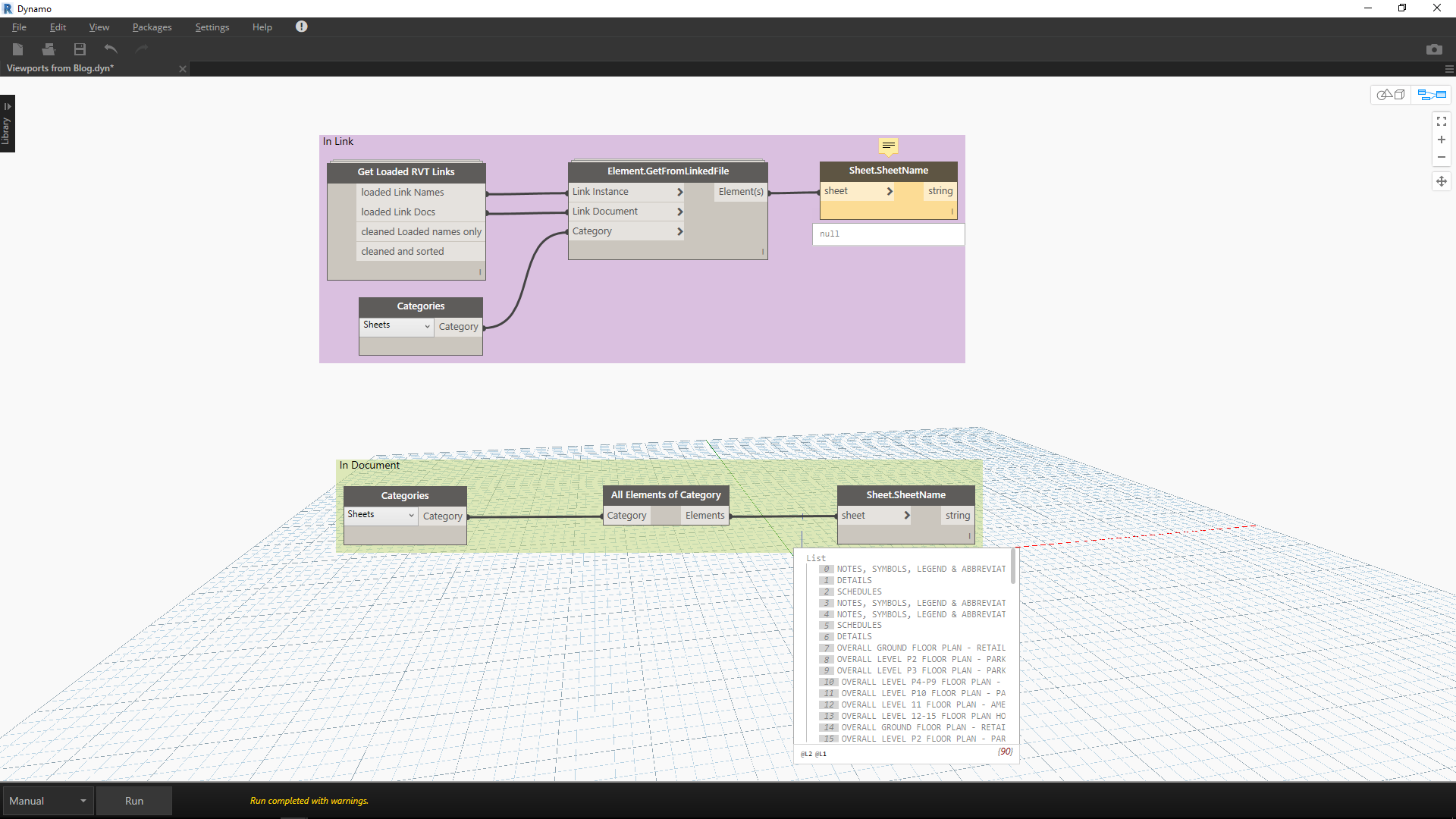Click the Open file toolbar icon
This screenshot has height=819, width=1456.
pyautogui.click(x=49, y=49)
